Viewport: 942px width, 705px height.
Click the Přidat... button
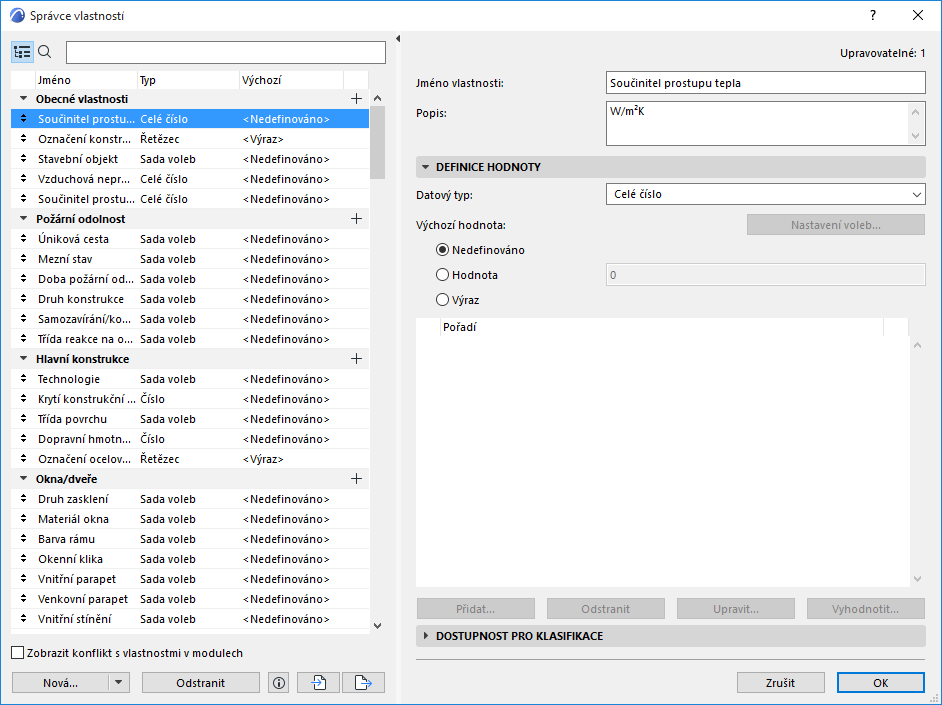(x=476, y=609)
